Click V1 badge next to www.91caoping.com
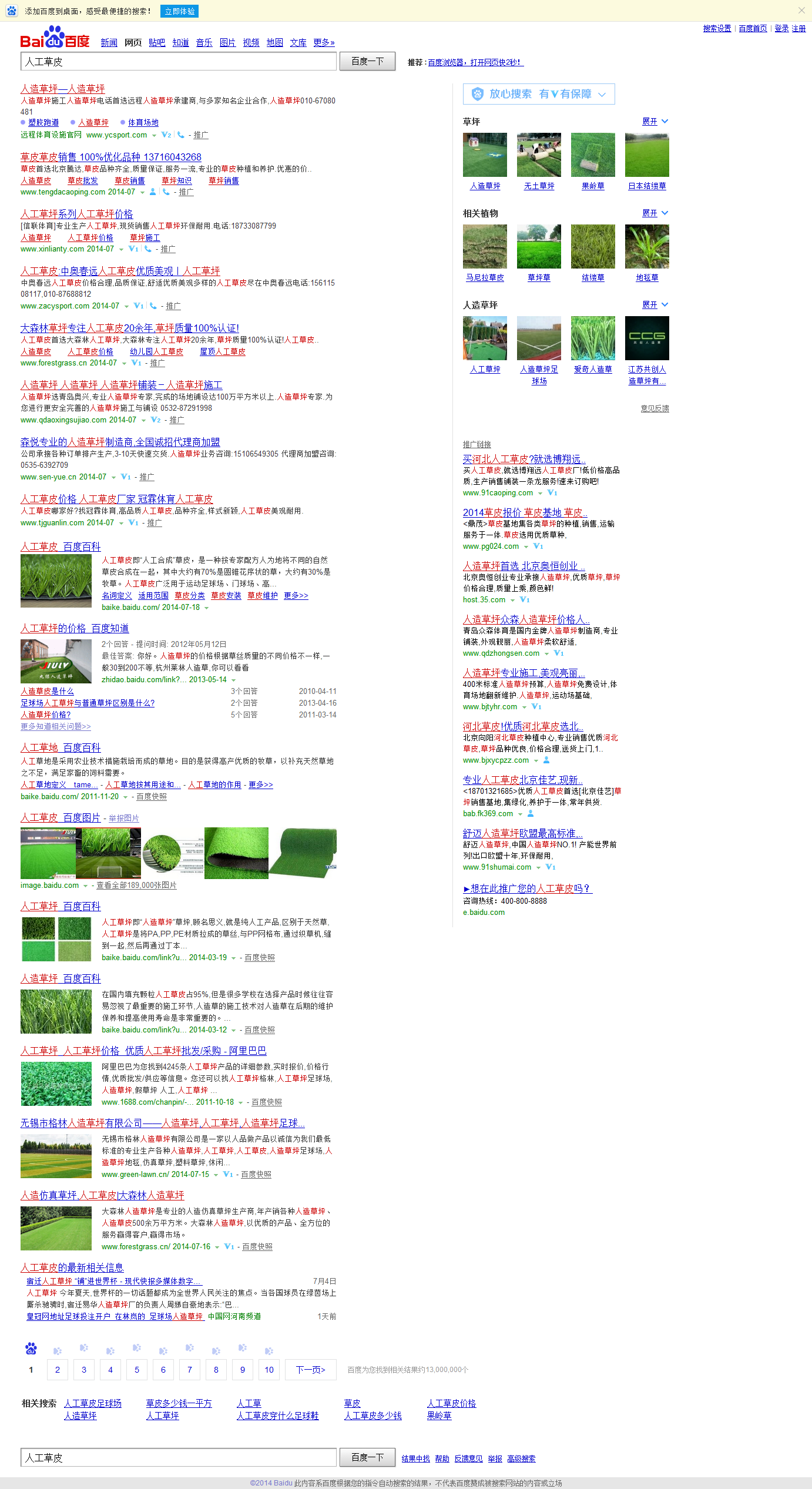The height and width of the screenshot is (1489, 812). click(552, 493)
